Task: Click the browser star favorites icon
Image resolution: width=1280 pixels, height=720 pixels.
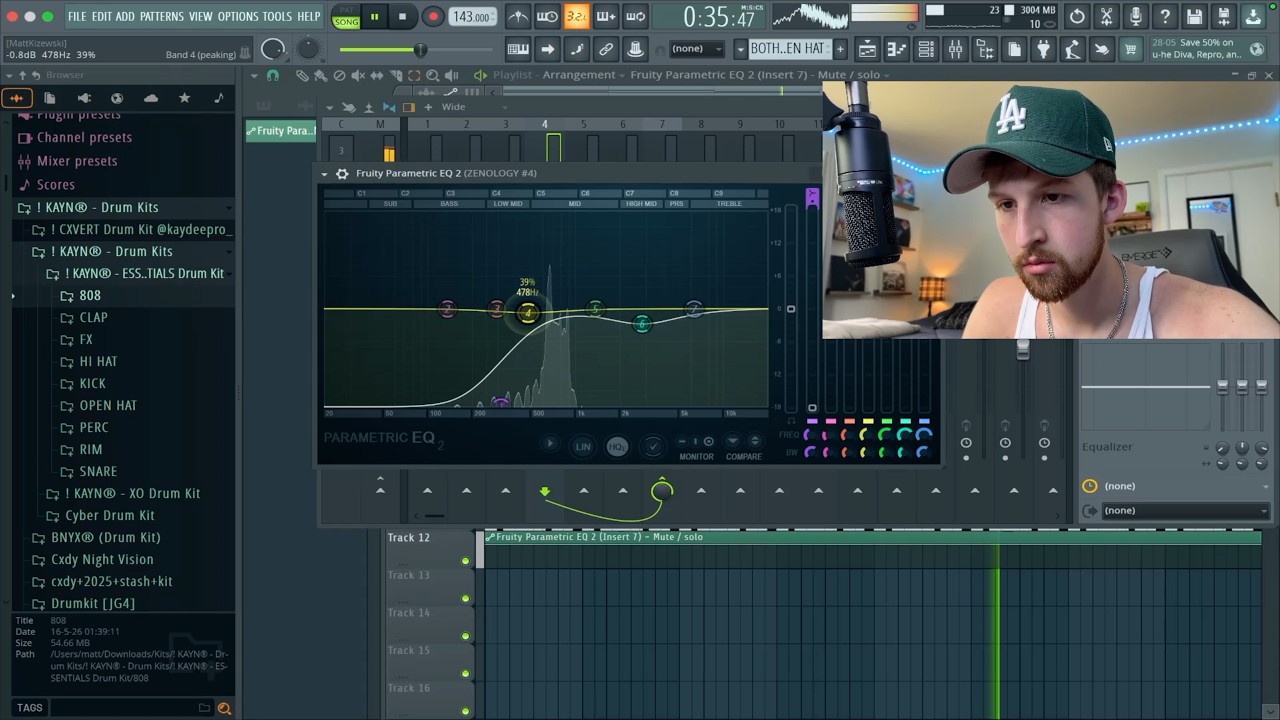Action: 184,98
